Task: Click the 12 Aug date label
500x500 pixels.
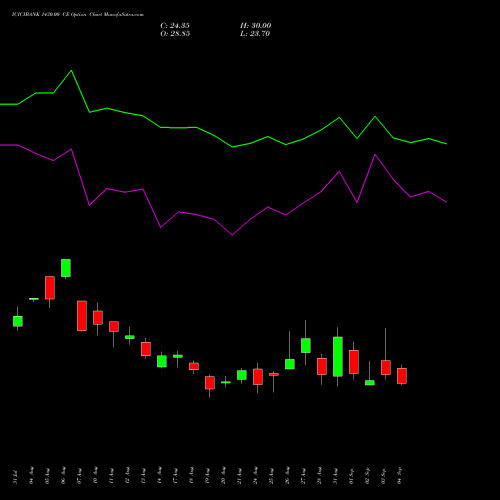Action: click(x=127, y=476)
